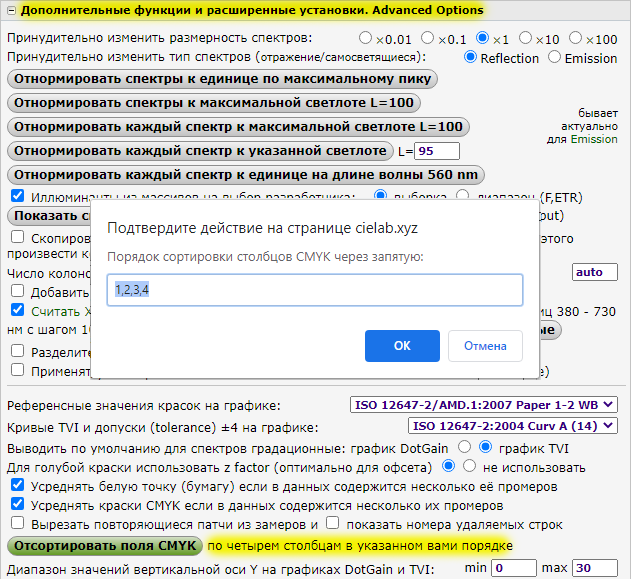Cancel the dialog with Отмена
Screen dimensions: 631x579
485,345
